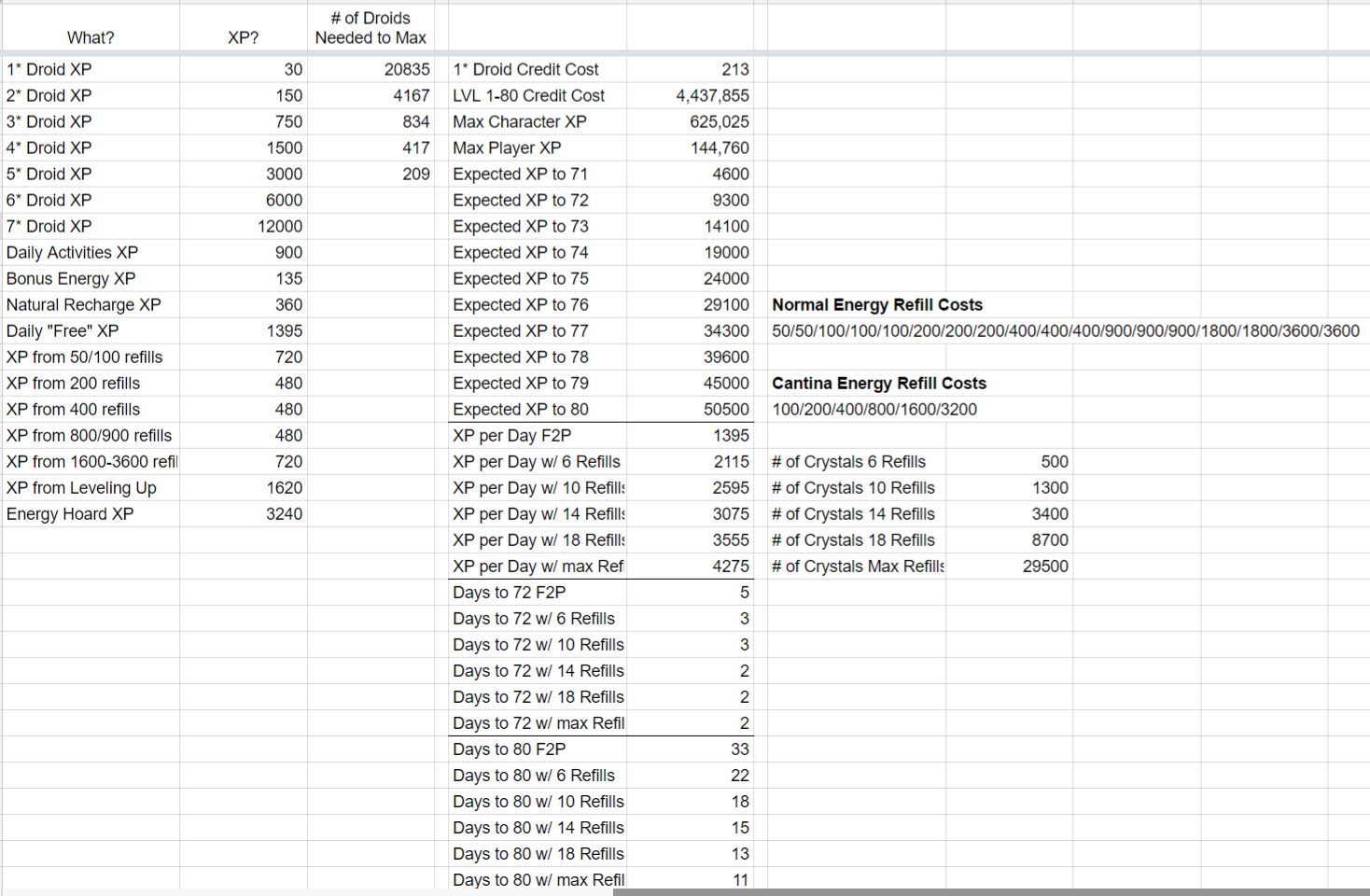Click the 'Bonus Energy XP' cell
This screenshot has height=896, width=1370.
91,278
